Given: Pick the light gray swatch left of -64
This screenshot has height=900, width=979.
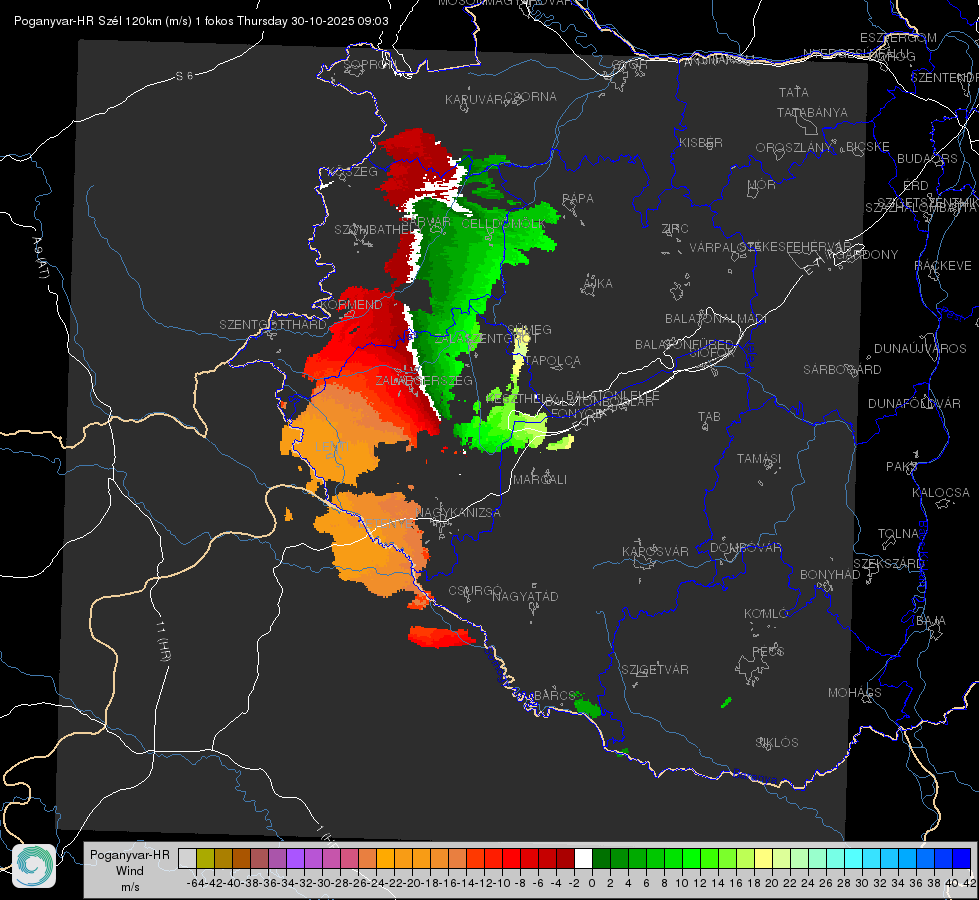Looking at the screenshot, I should point(187,859).
